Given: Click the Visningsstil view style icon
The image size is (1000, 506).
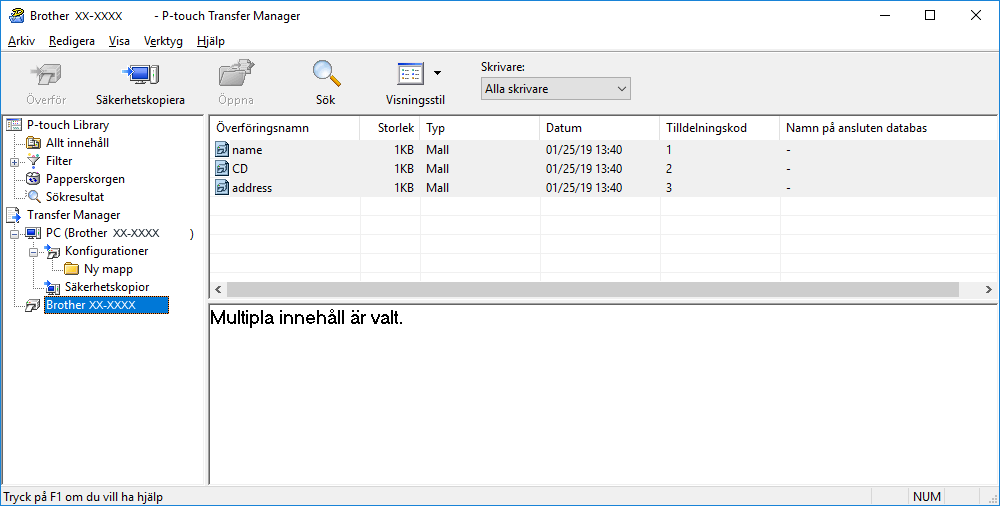Looking at the screenshot, I should [x=410, y=74].
